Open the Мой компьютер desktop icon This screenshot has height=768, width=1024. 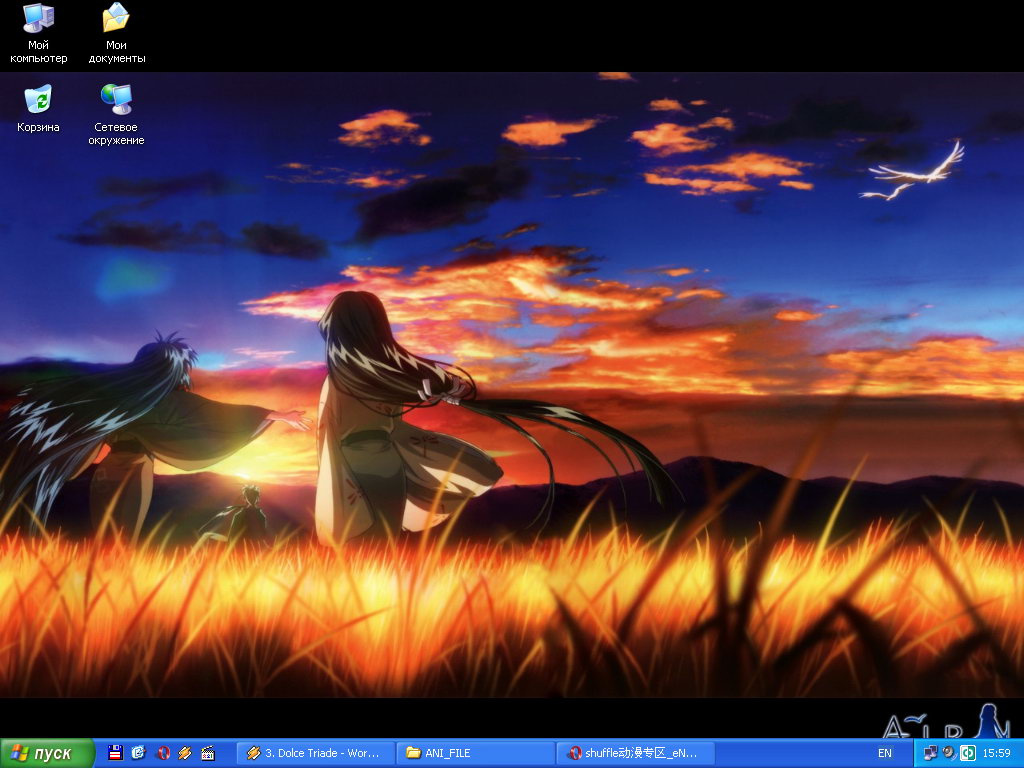pyautogui.click(x=38, y=19)
